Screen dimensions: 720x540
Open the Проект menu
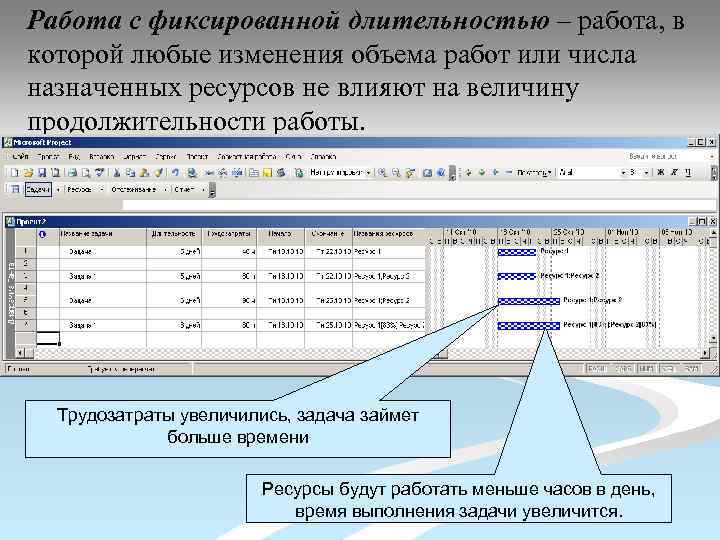[x=197, y=157]
